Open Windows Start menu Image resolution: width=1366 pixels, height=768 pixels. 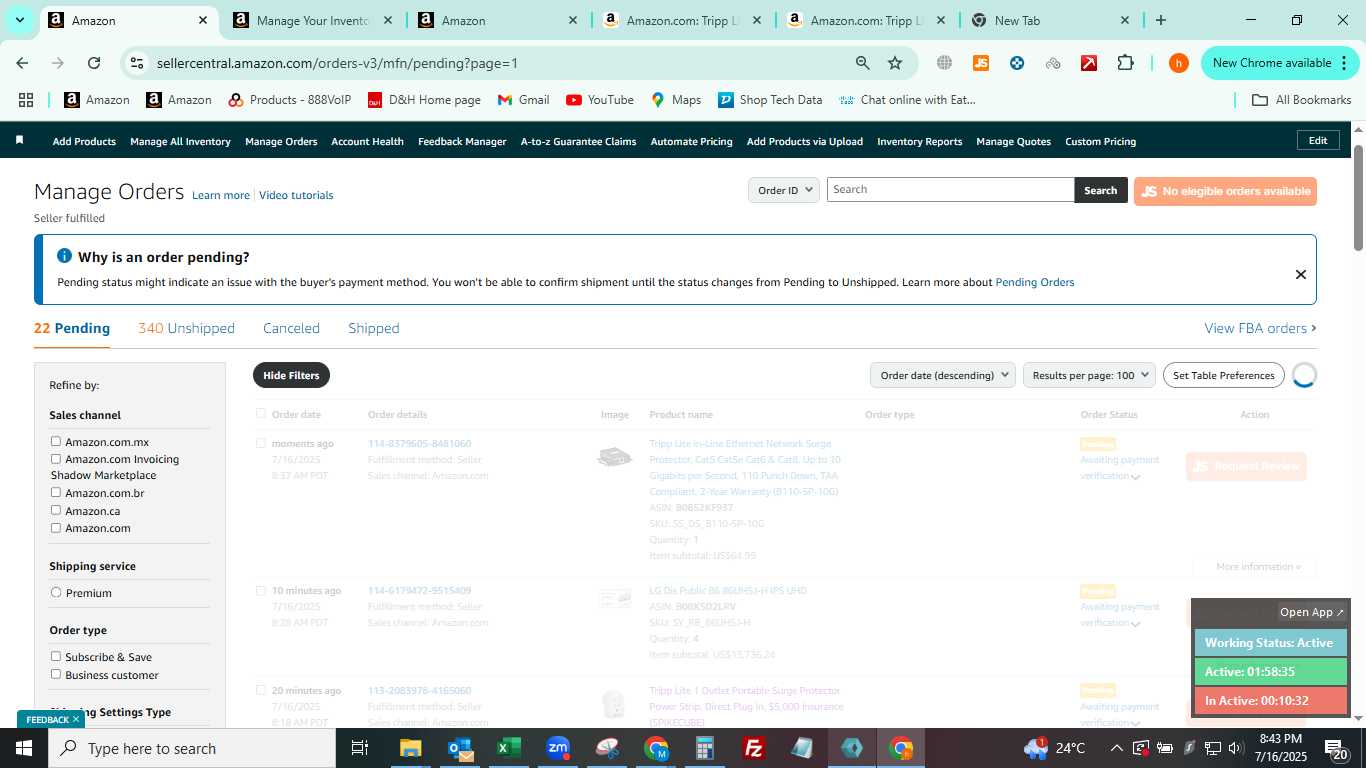coord(23,748)
